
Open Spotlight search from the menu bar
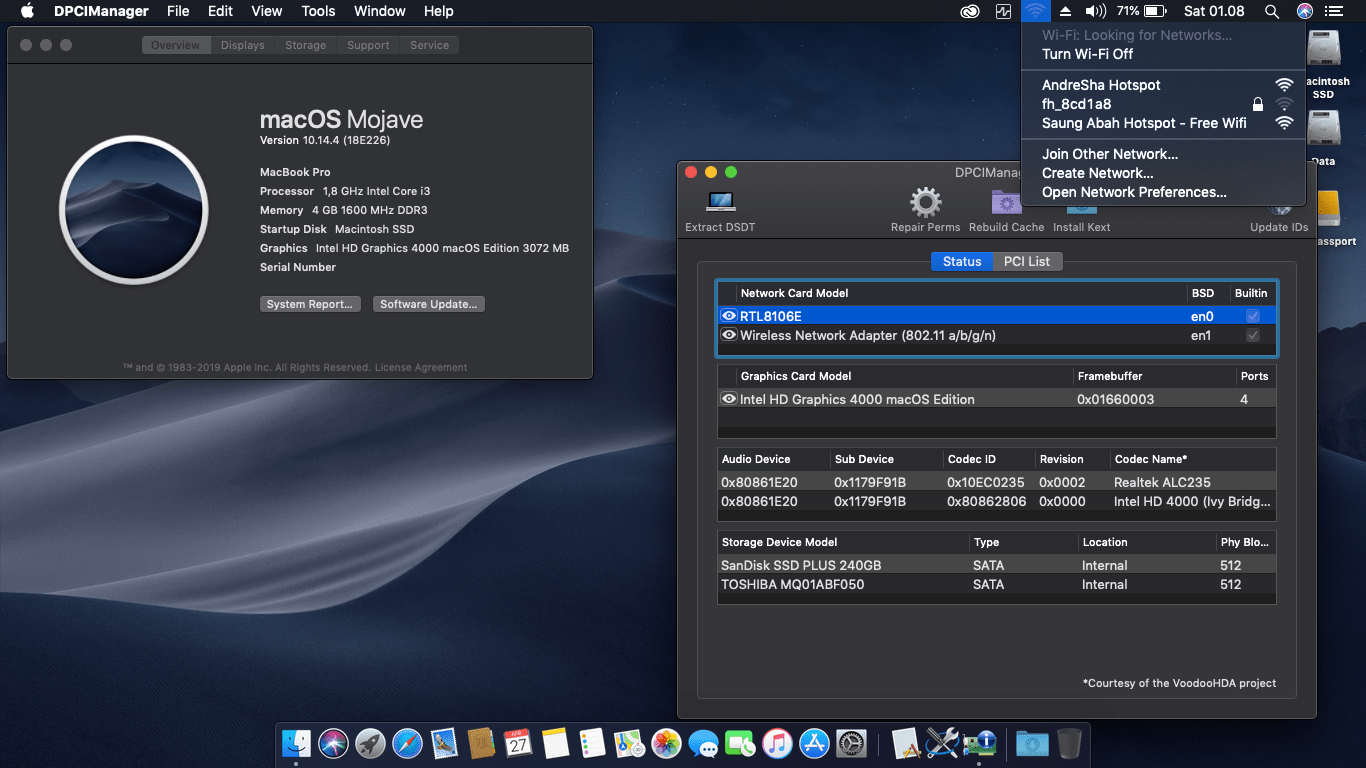click(1272, 11)
